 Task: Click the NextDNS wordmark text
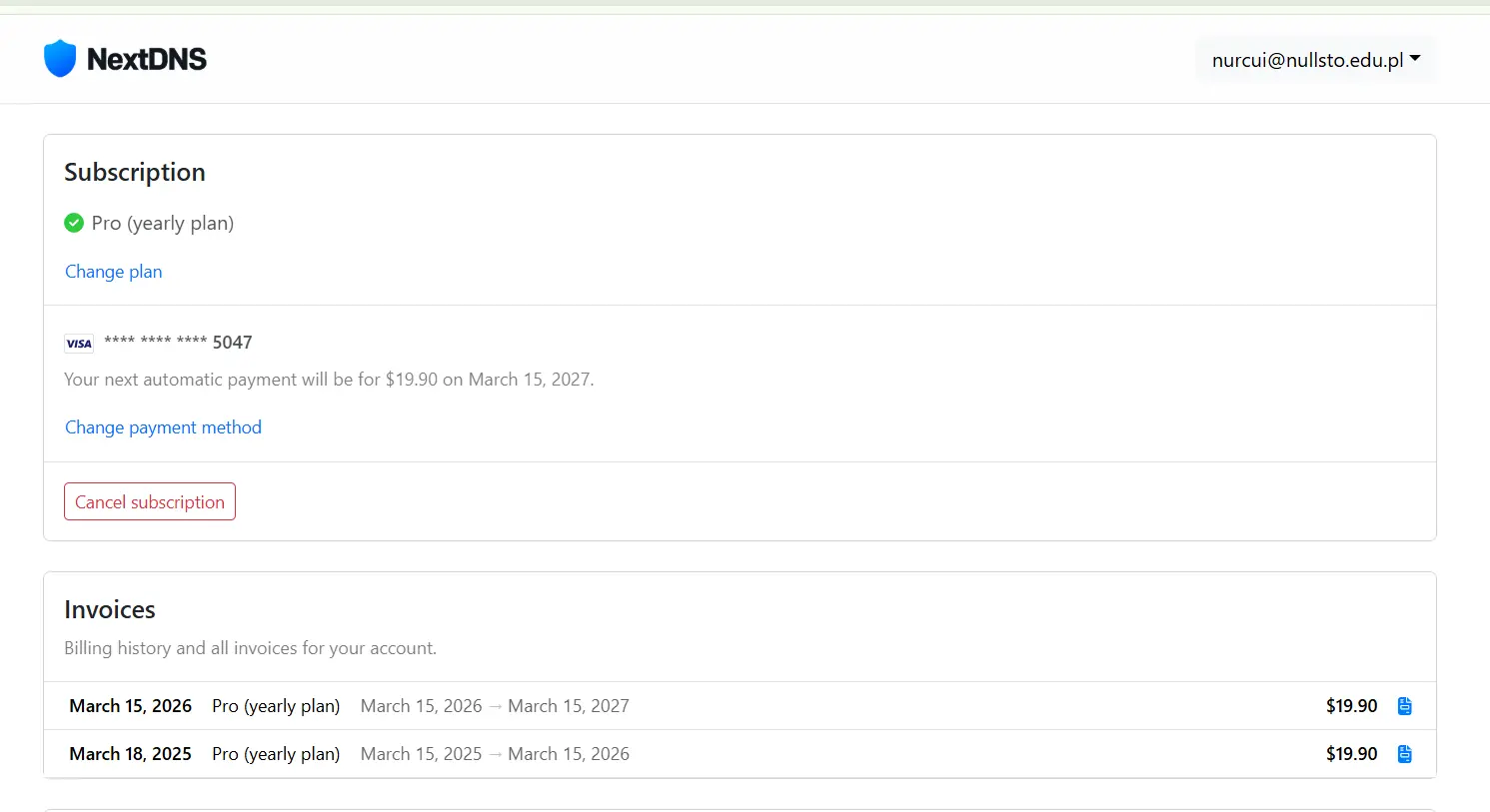(x=147, y=59)
